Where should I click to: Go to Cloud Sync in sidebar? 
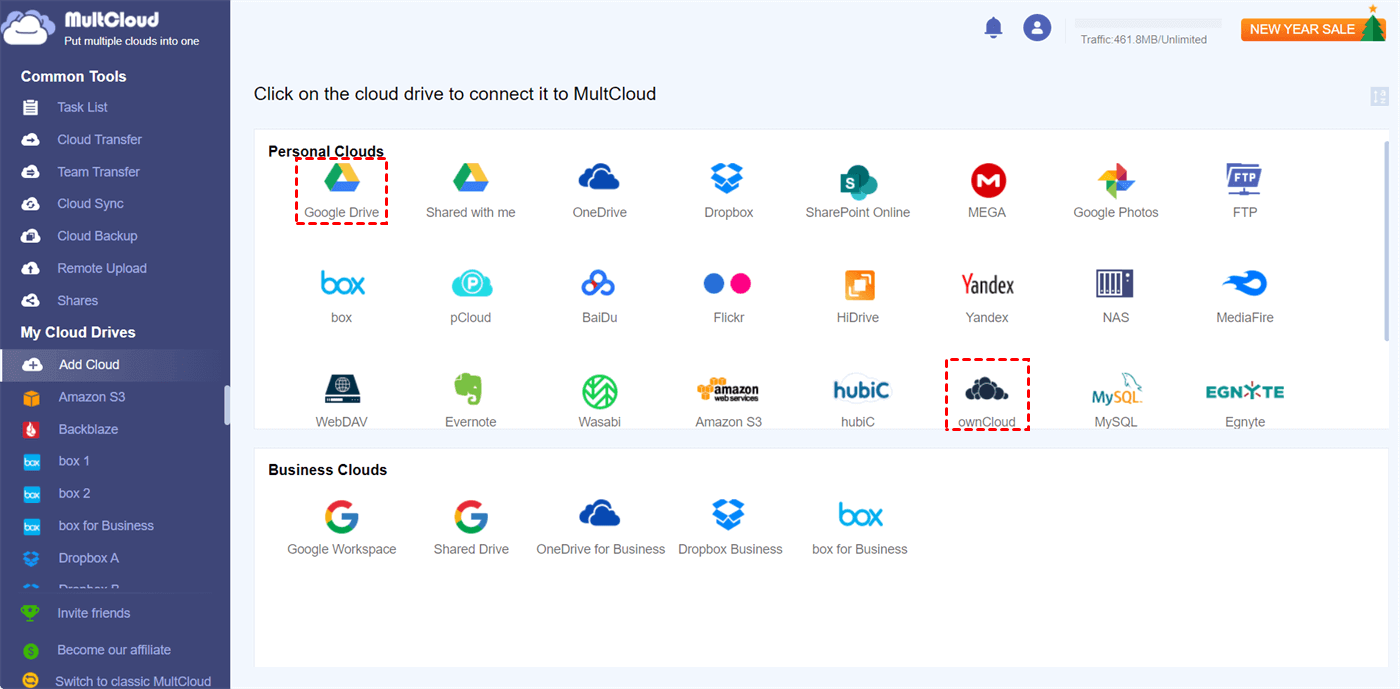[x=90, y=204]
